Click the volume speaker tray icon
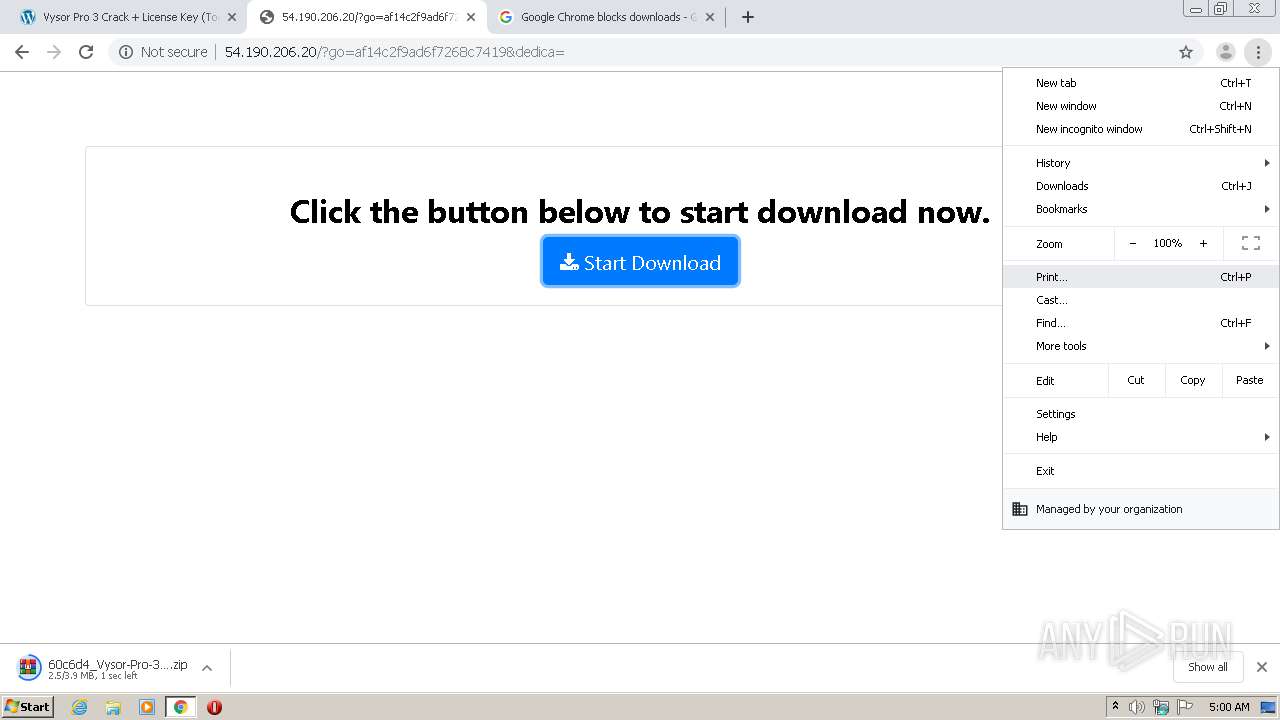Screen dimensions: 1280x720 (x=1137, y=707)
